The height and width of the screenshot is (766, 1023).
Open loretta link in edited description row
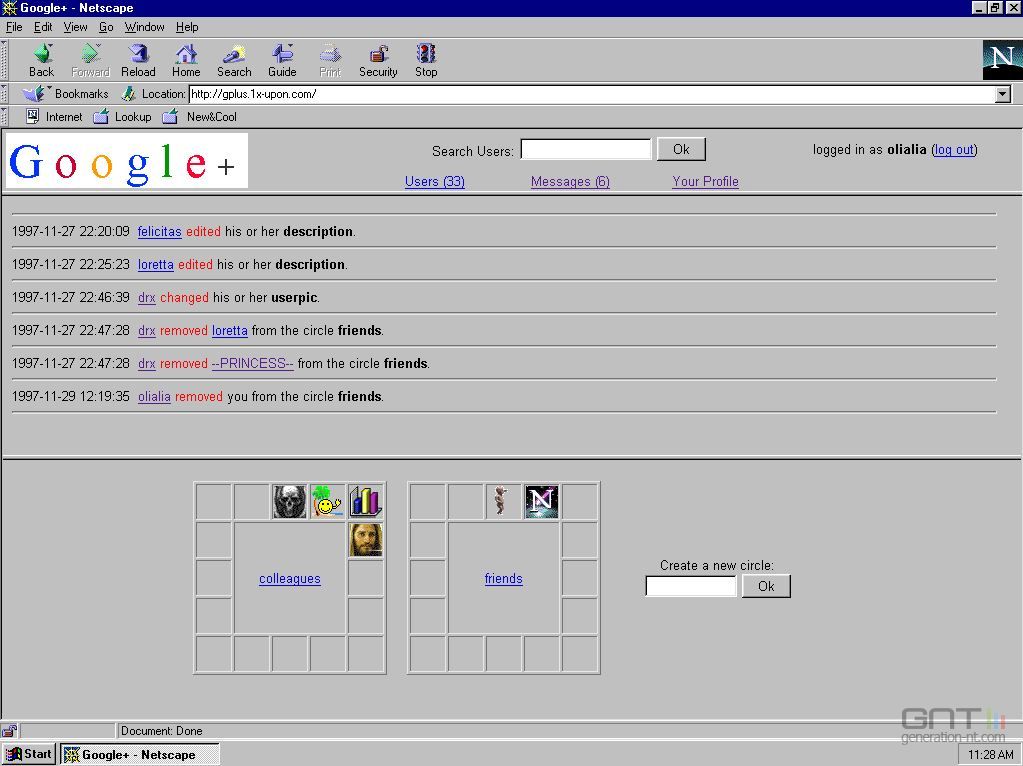click(155, 264)
